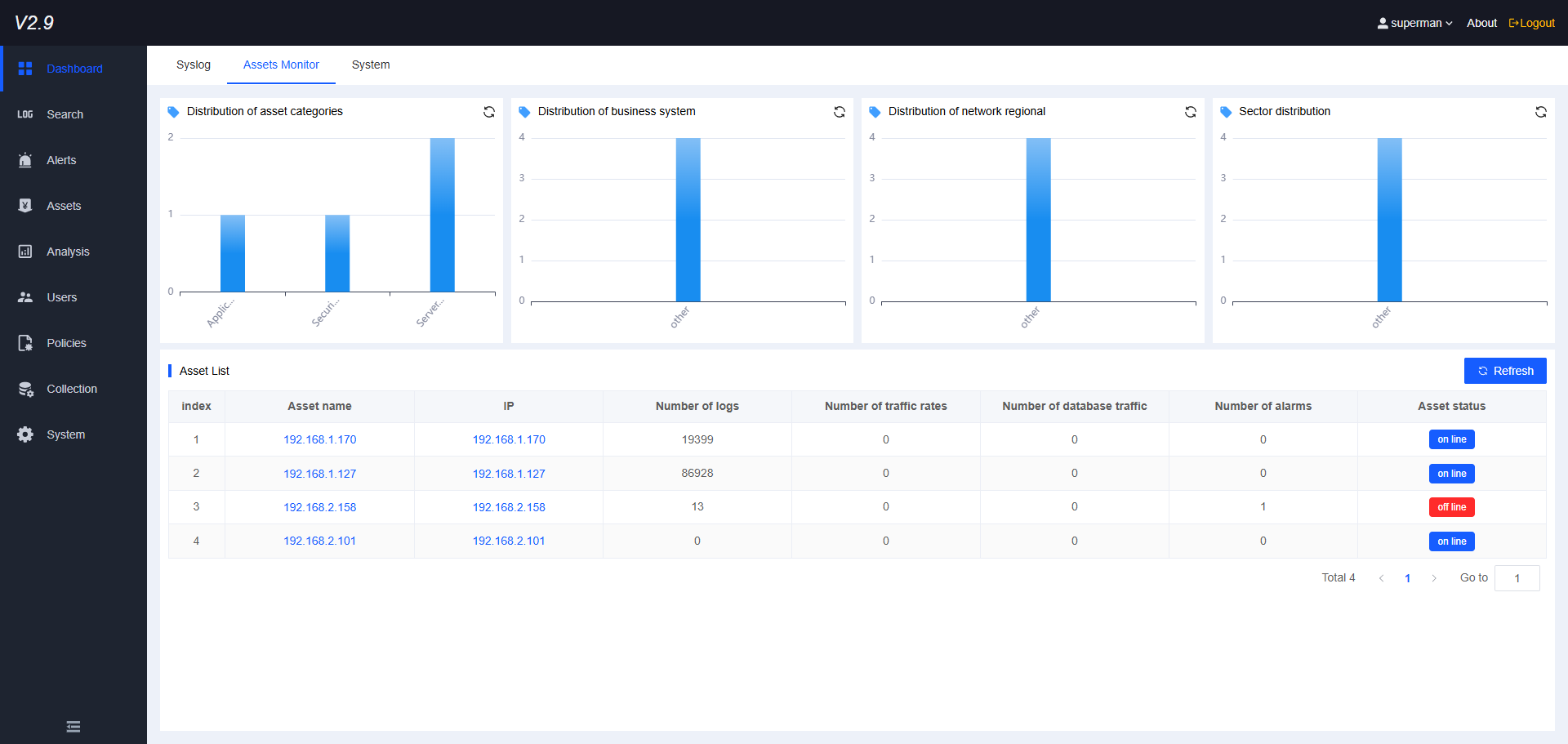Click the Go to page input field
Viewport: 1568px width, 744px height.
(x=1517, y=578)
